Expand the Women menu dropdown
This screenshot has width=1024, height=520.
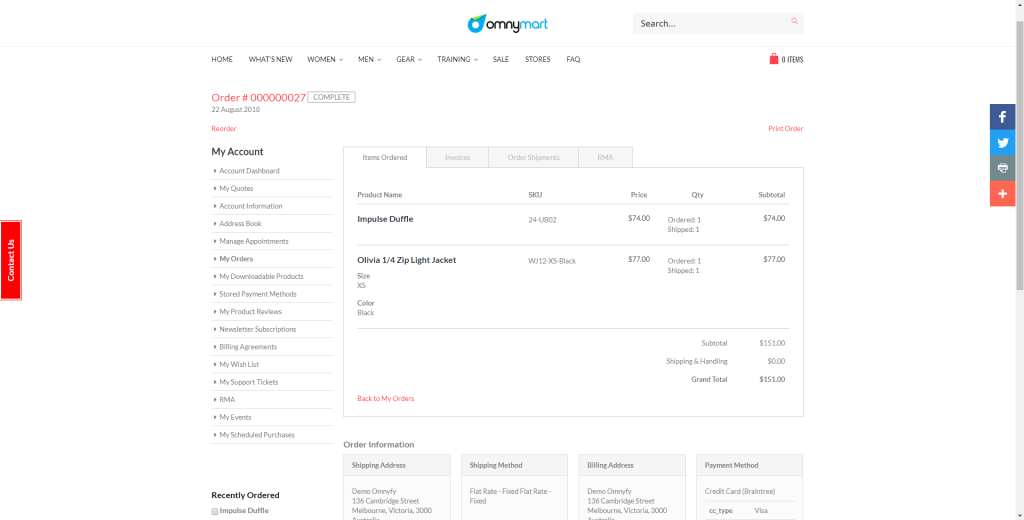(x=325, y=59)
